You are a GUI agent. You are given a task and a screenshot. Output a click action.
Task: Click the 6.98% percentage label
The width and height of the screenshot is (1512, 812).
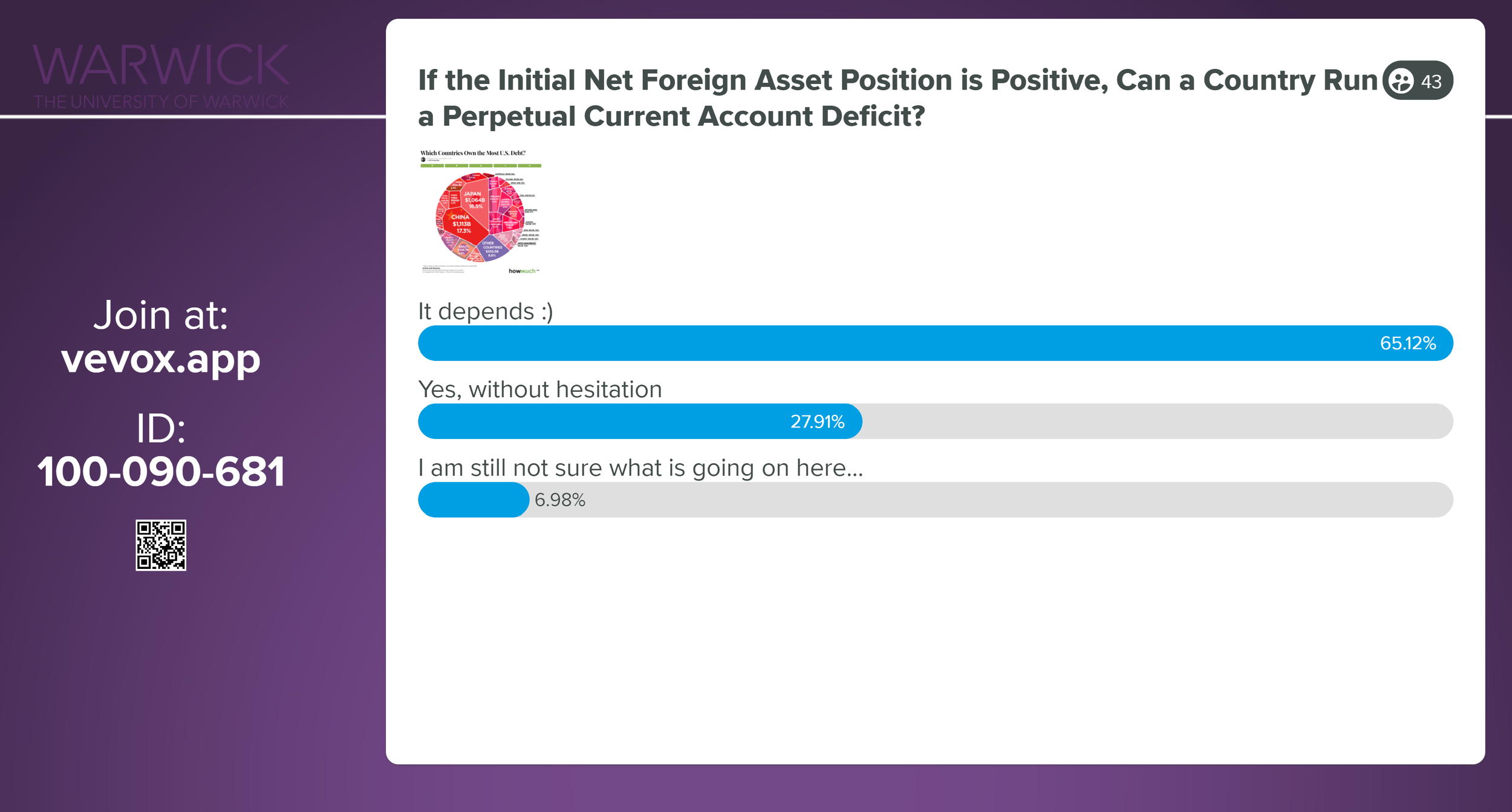[x=560, y=500]
